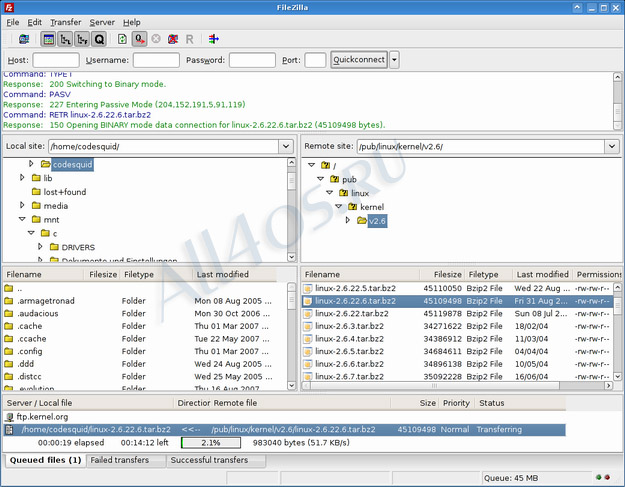Select the root folder icon in remote tree
The width and height of the screenshot is (625, 487).
(326, 165)
